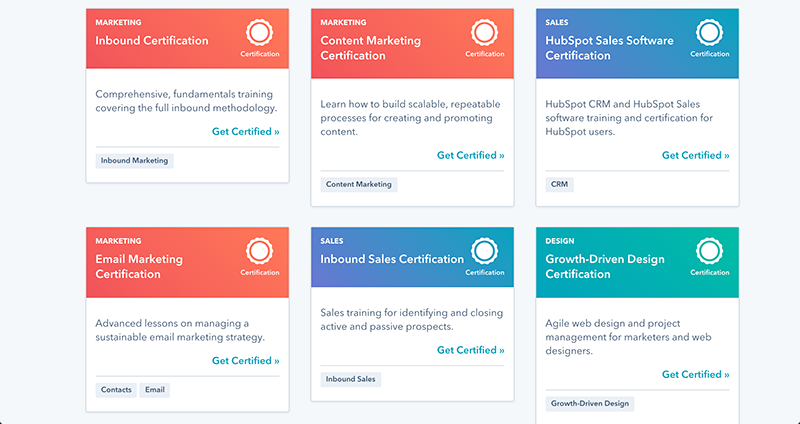Open Get Certified link for Content Marketing

click(471, 155)
